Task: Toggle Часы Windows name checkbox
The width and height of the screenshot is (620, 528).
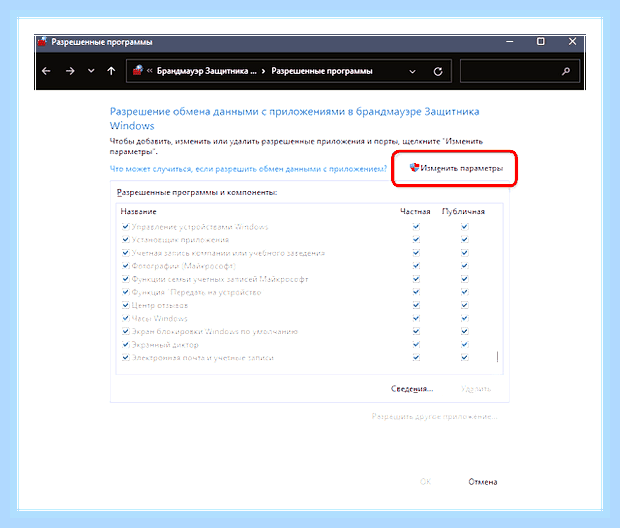Action: pos(126,318)
